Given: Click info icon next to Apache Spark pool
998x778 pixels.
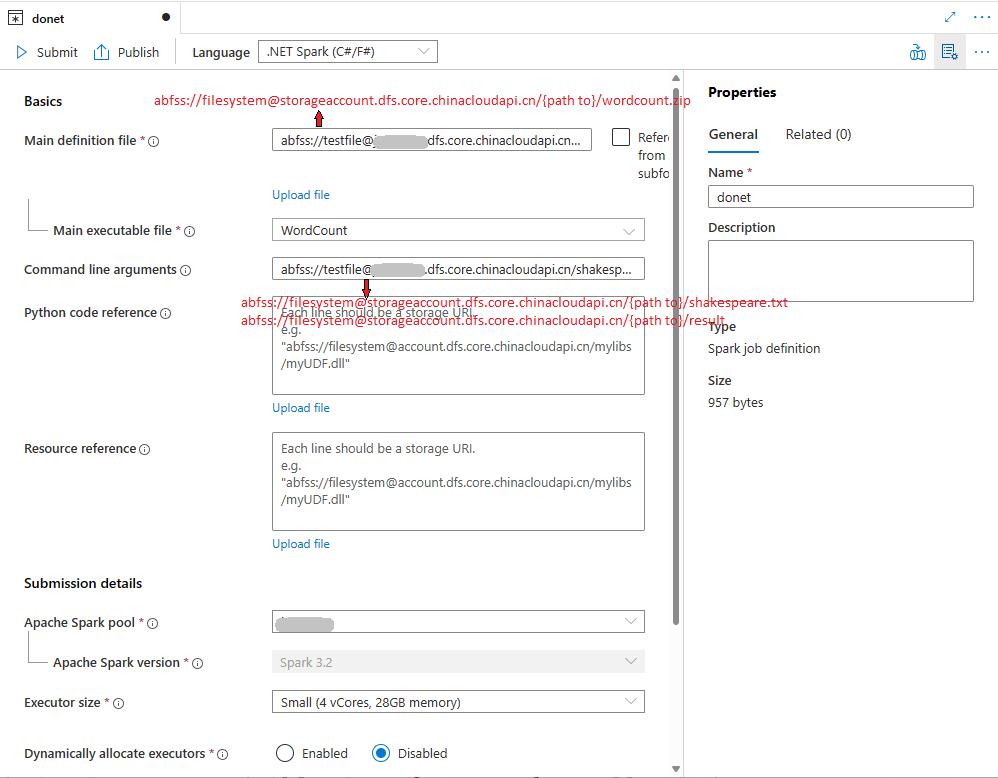Looking at the screenshot, I should [x=153, y=623].
